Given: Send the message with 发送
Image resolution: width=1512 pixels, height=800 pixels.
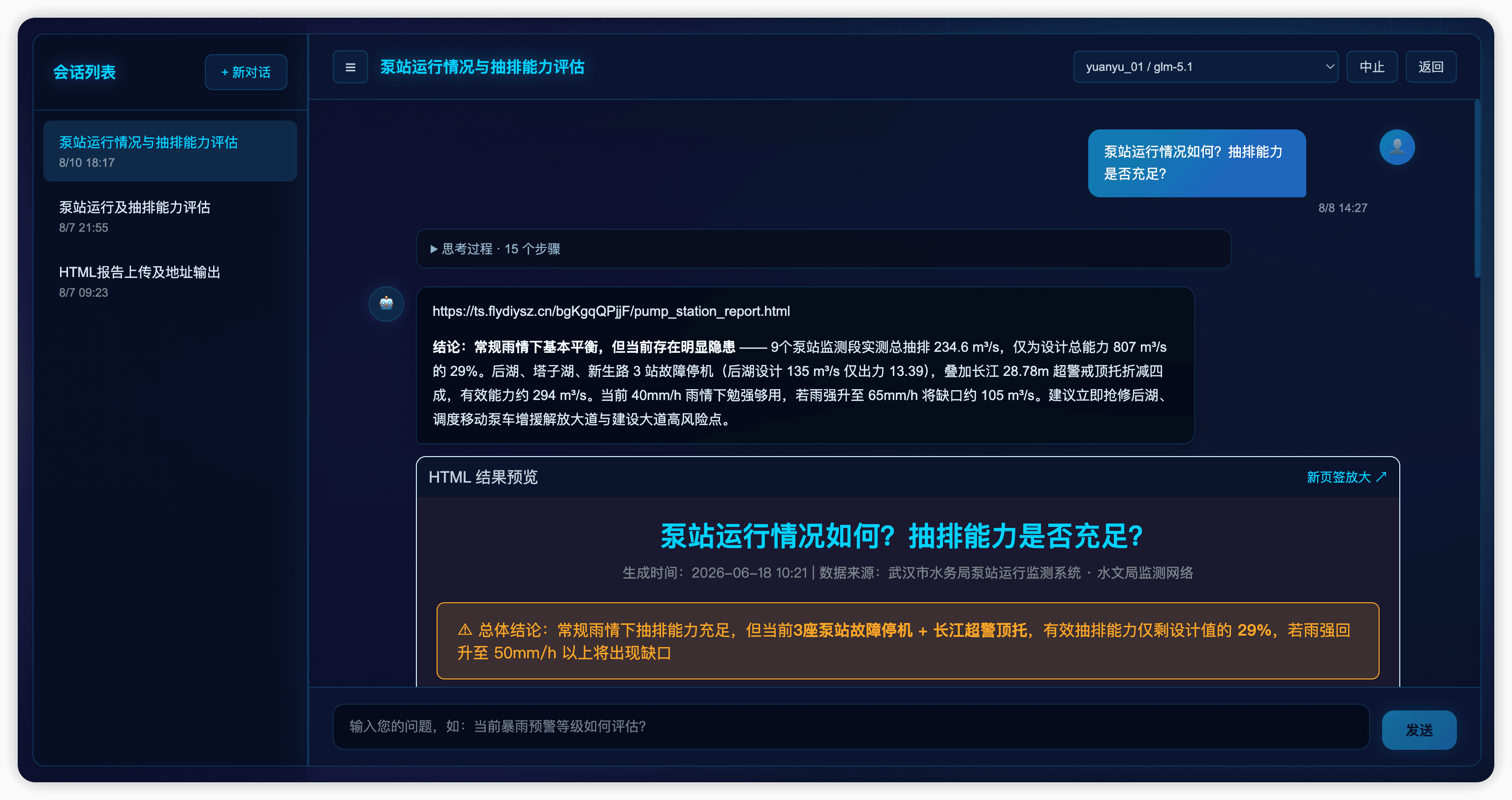Looking at the screenshot, I should click(1418, 730).
